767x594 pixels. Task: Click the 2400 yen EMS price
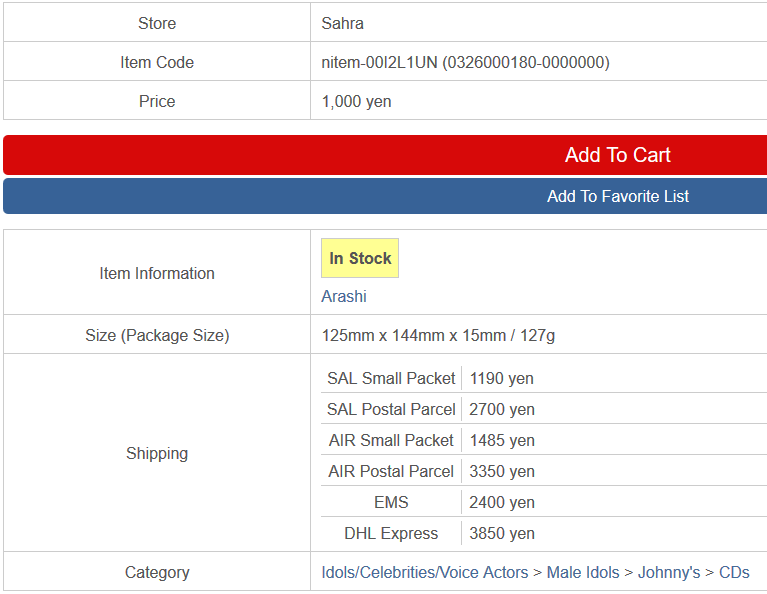502,503
